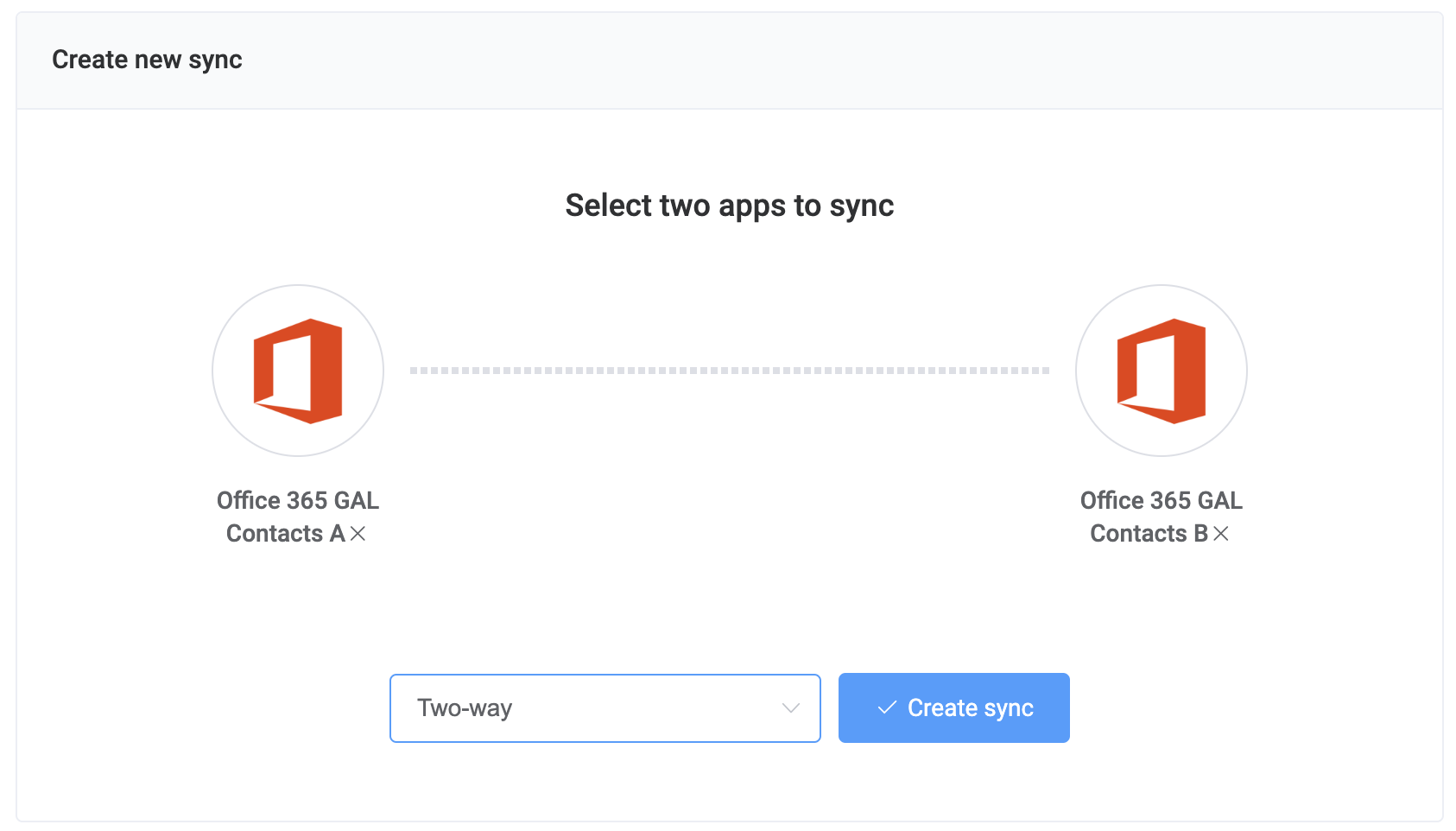Click the Create sync button
Viewport: 1456px width, 831px height.
(953, 707)
